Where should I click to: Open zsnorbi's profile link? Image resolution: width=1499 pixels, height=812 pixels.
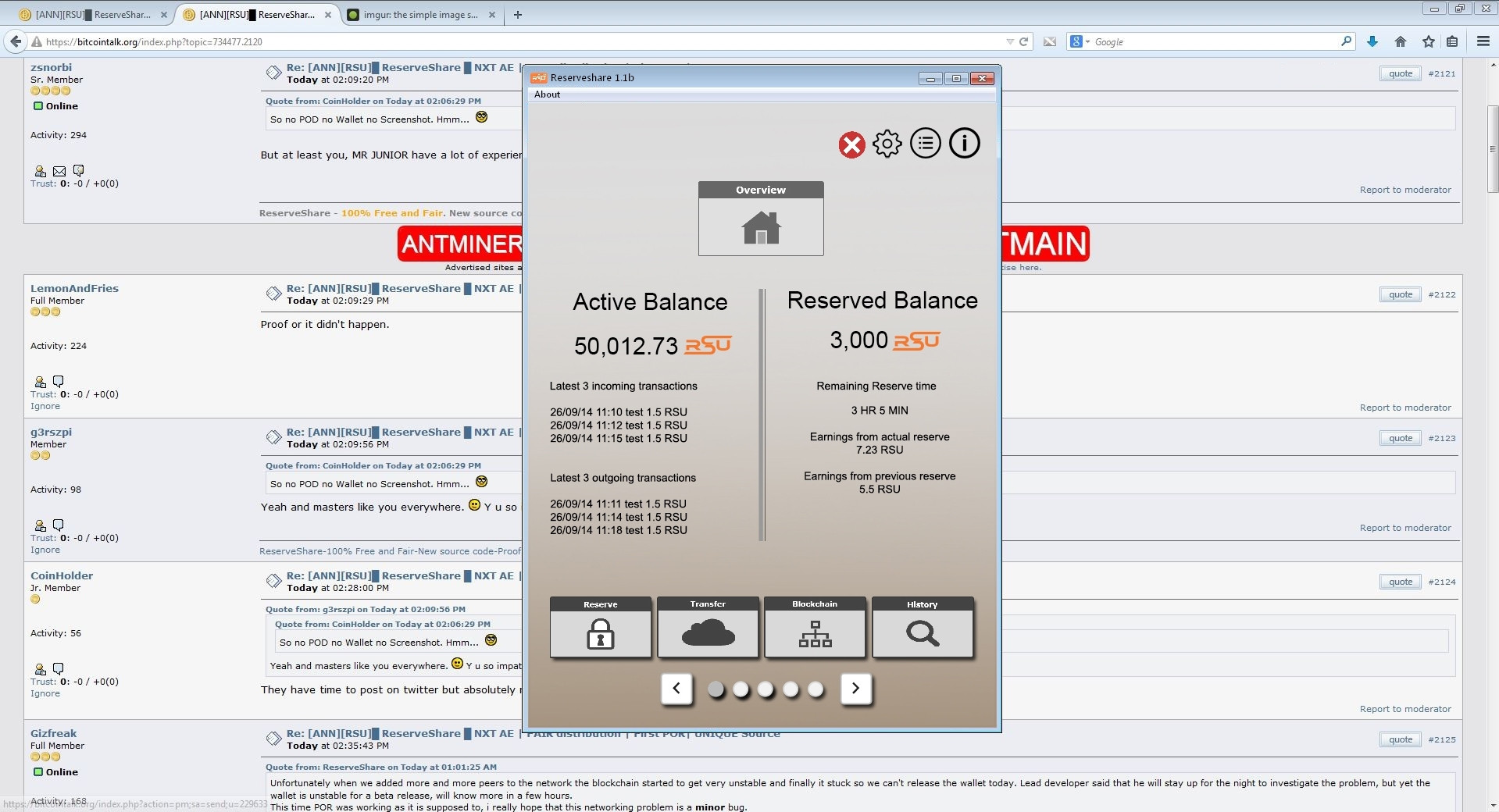pos(51,67)
